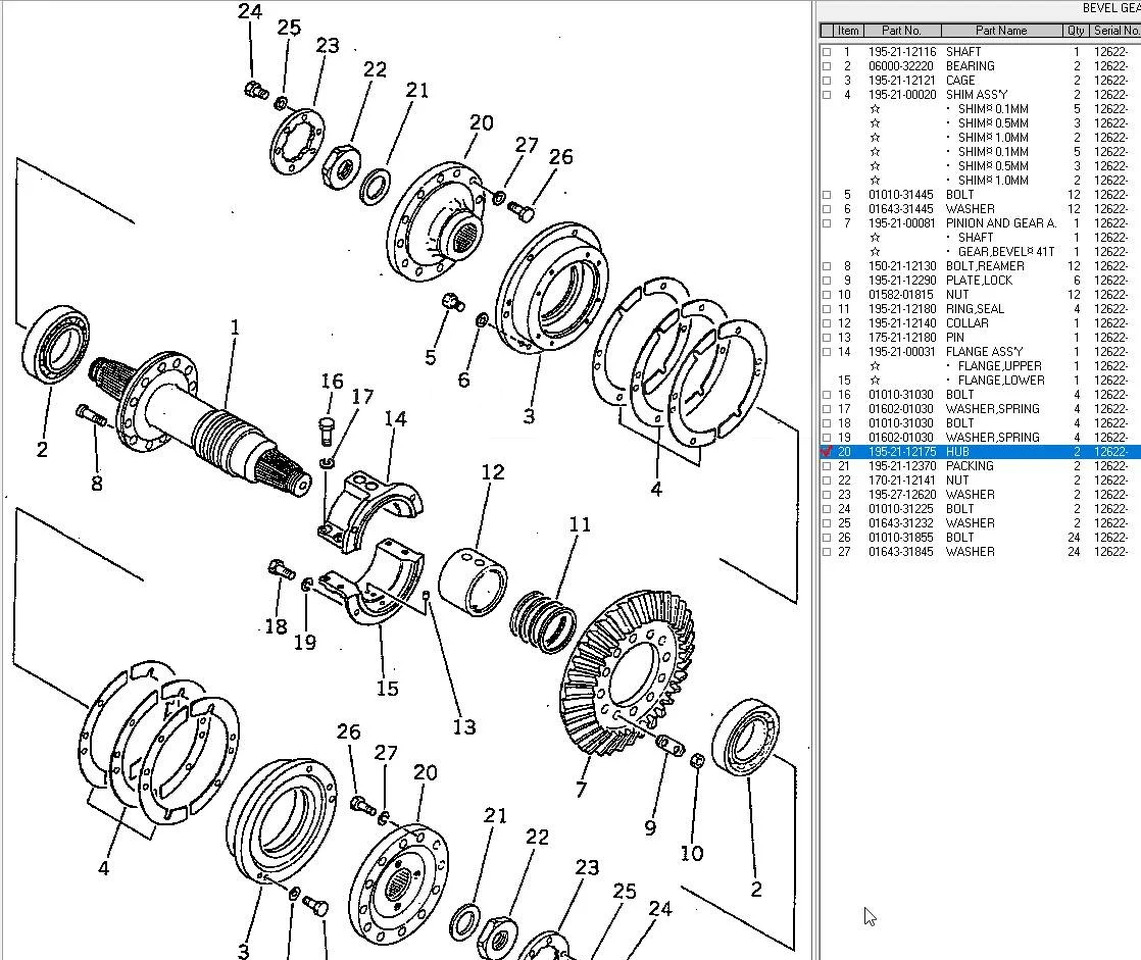Select the BEARING part name
The width and height of the screenshot is (1141, 960).
click(970, 66)
